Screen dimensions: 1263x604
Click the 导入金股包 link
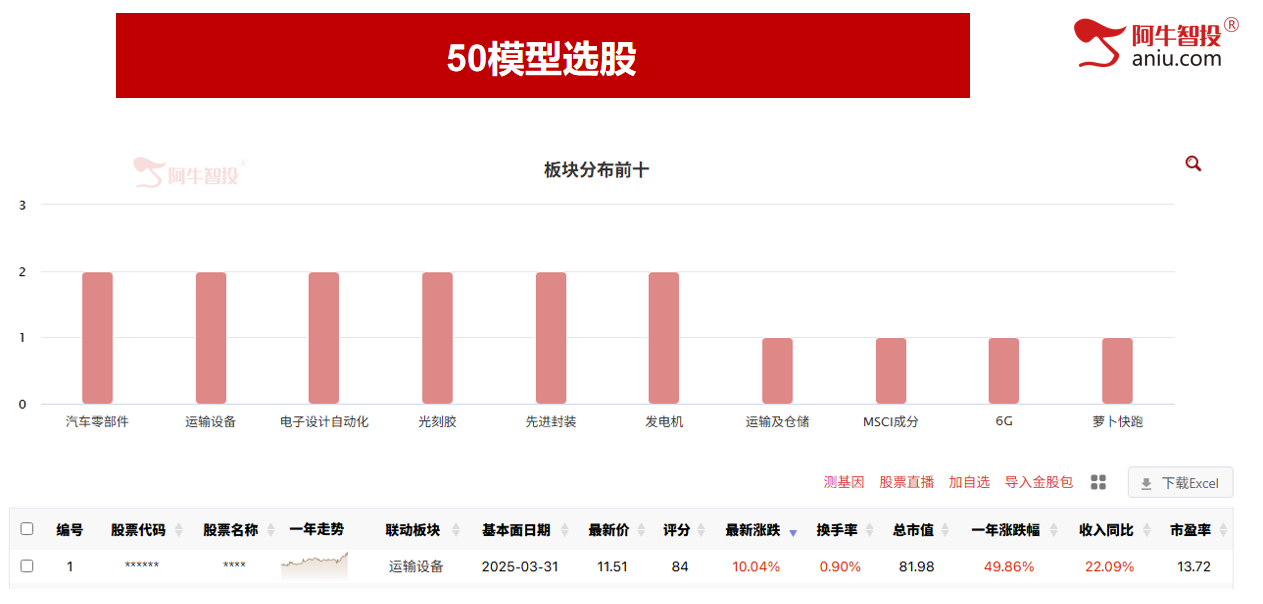[1039, 482]
